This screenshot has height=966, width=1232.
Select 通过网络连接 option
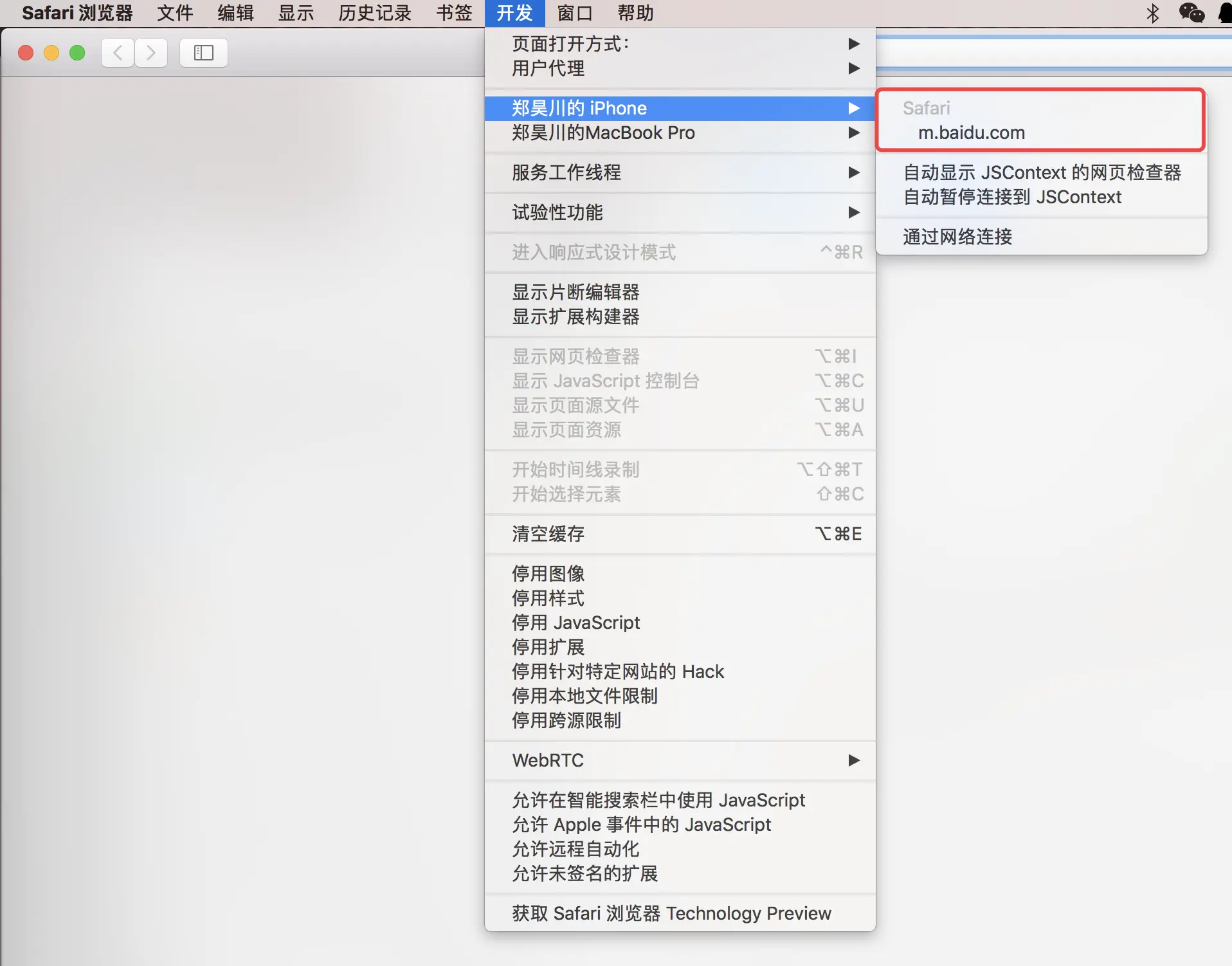pyautogui.click(x=956, y=237)
